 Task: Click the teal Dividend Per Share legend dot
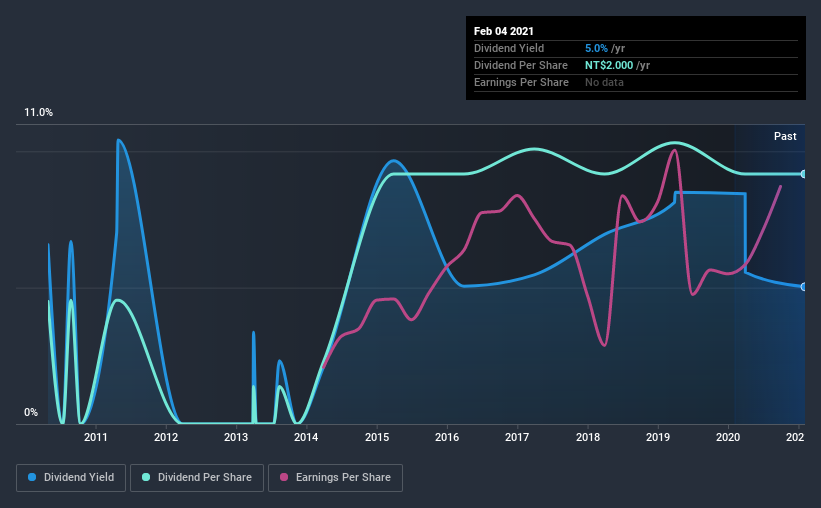[x=146, y=477]
